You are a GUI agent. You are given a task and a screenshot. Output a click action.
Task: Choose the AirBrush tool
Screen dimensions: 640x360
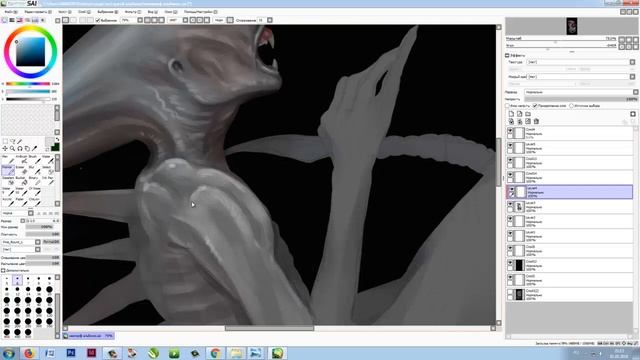[x=21, y=159]
